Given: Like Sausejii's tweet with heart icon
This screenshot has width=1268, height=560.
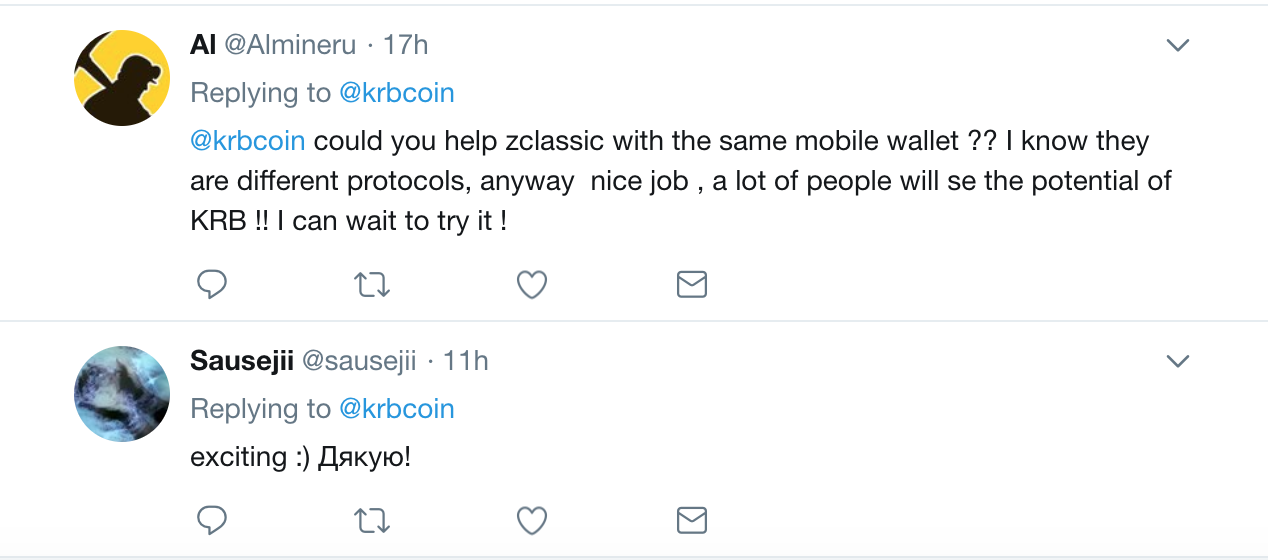Looking at the screenshot, I should (x=531, y=520).
